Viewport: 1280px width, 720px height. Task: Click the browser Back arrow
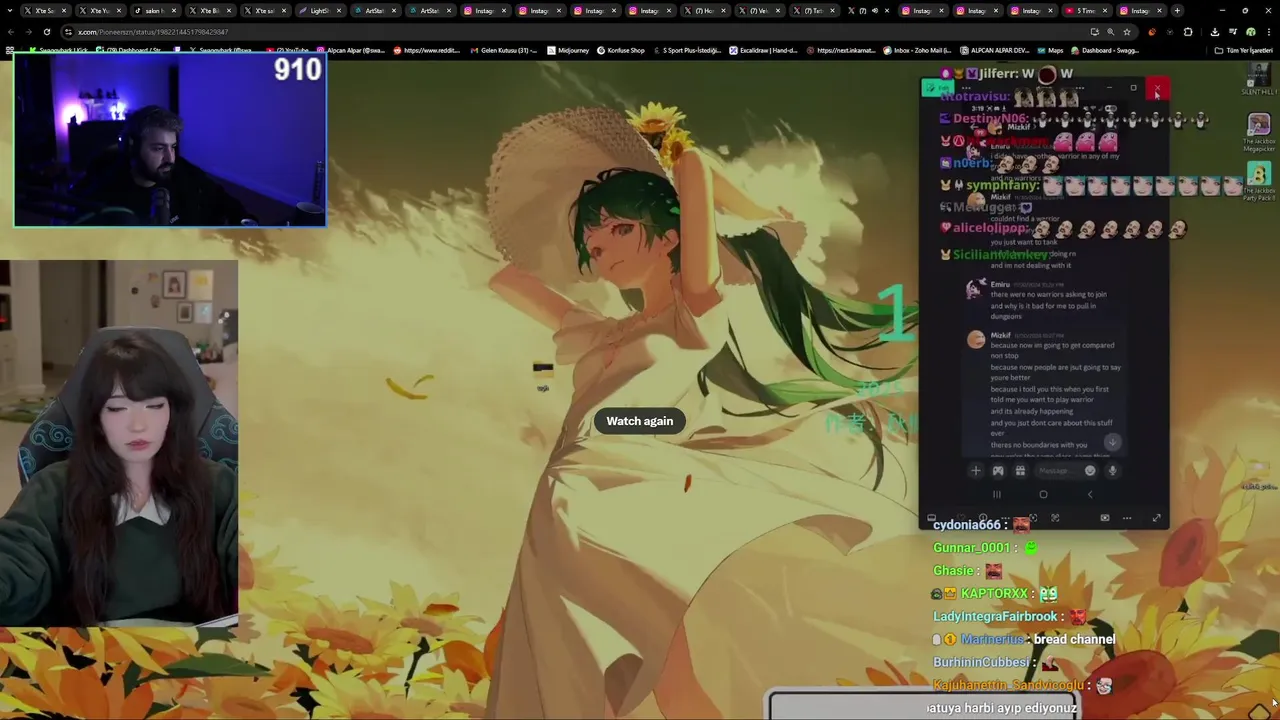pyautogui.click(x=11, y=31)
